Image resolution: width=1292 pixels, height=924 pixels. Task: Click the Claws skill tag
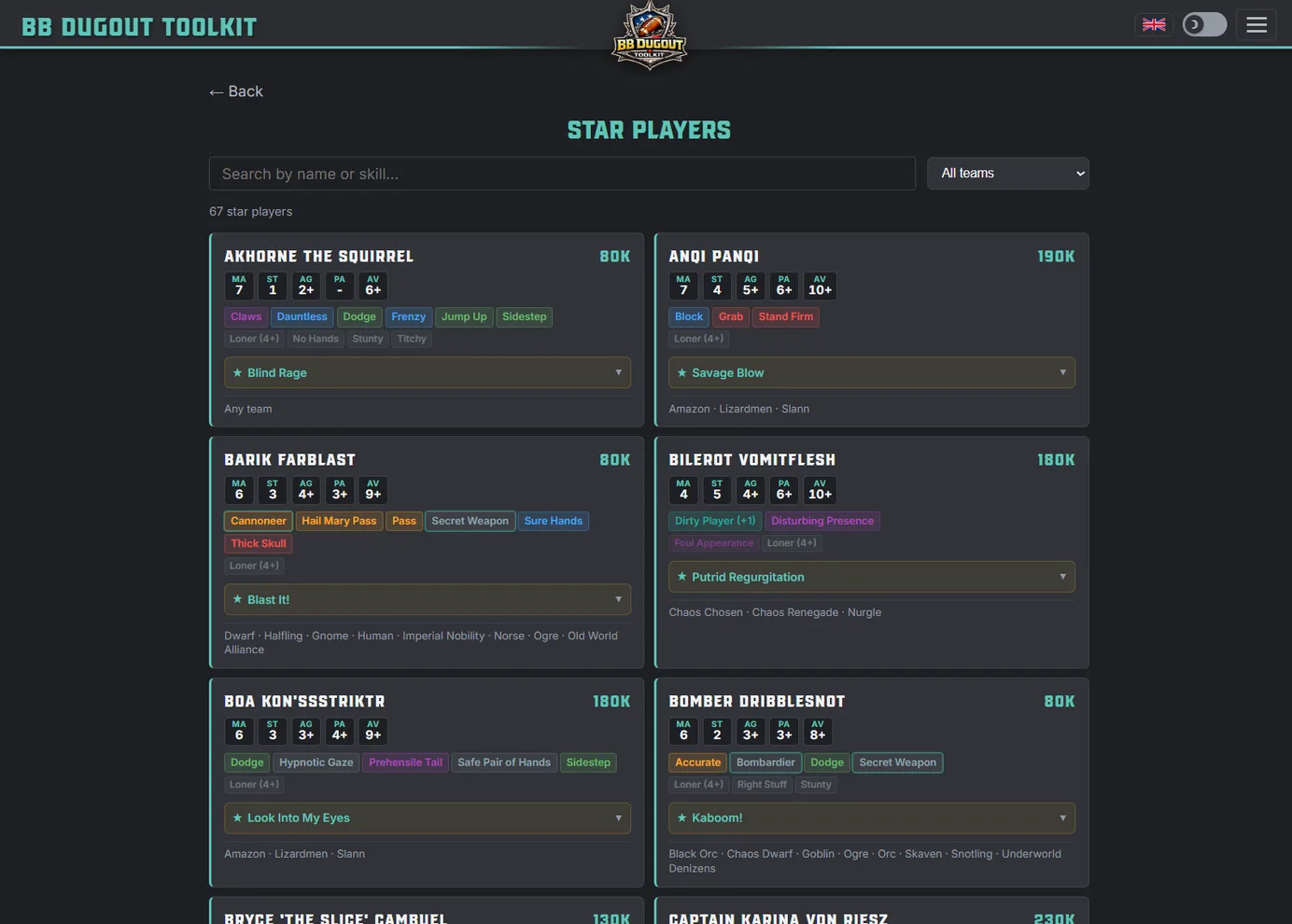246,317
